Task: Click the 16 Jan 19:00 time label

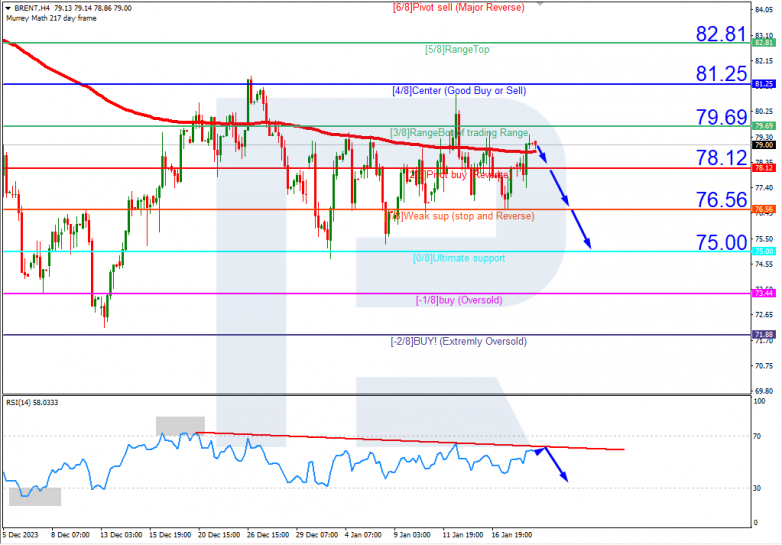Action: [511, 535]
